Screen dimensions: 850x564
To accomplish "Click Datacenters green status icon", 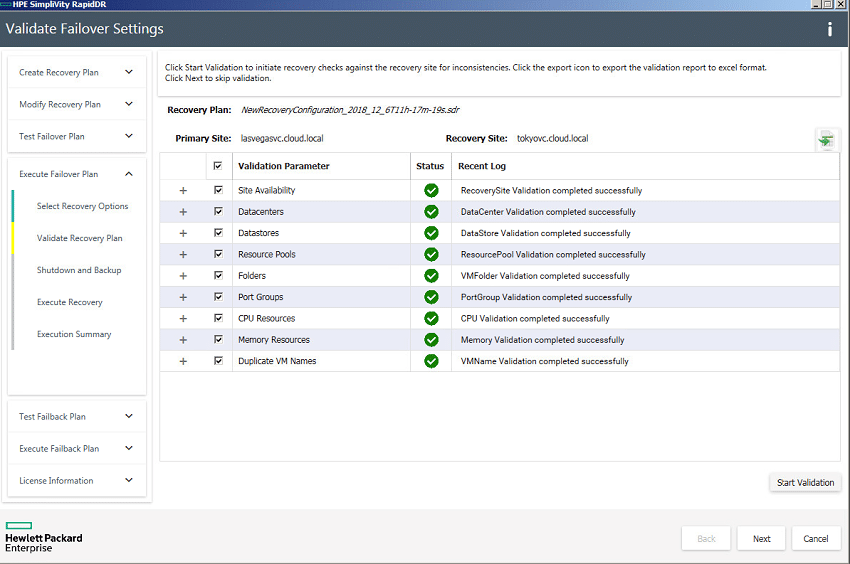I will pos(432,212).
